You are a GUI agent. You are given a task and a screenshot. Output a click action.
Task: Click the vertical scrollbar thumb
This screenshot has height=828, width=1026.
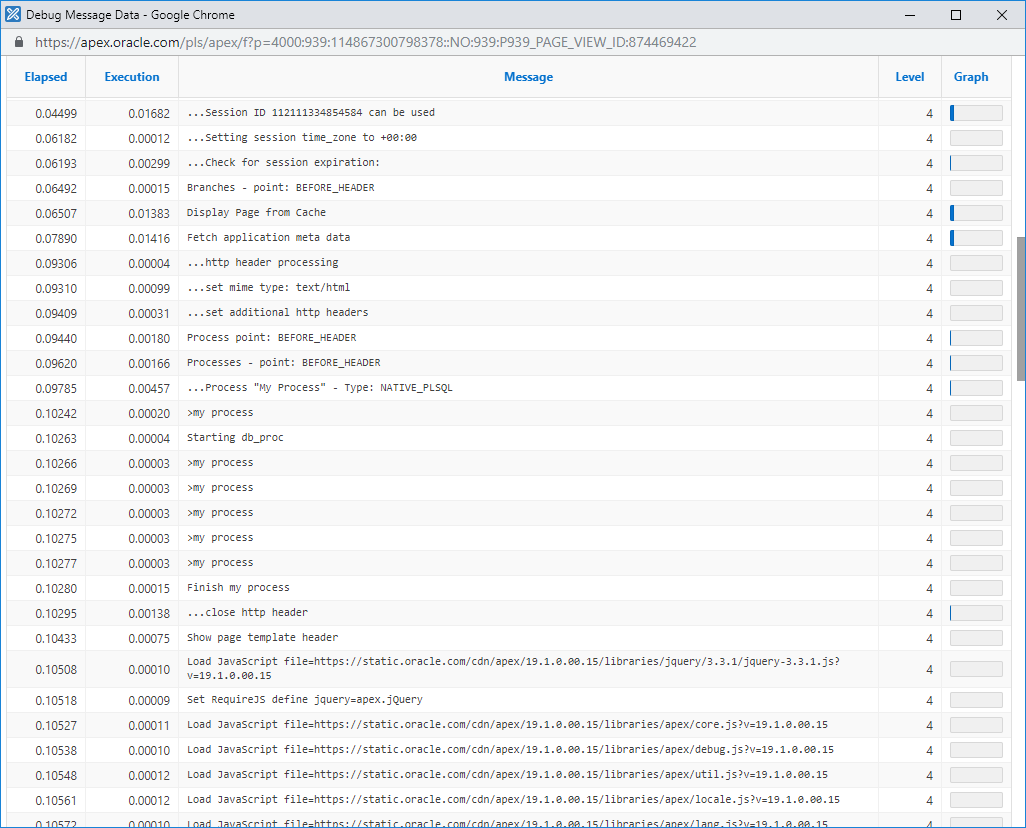pos(1020,308)
